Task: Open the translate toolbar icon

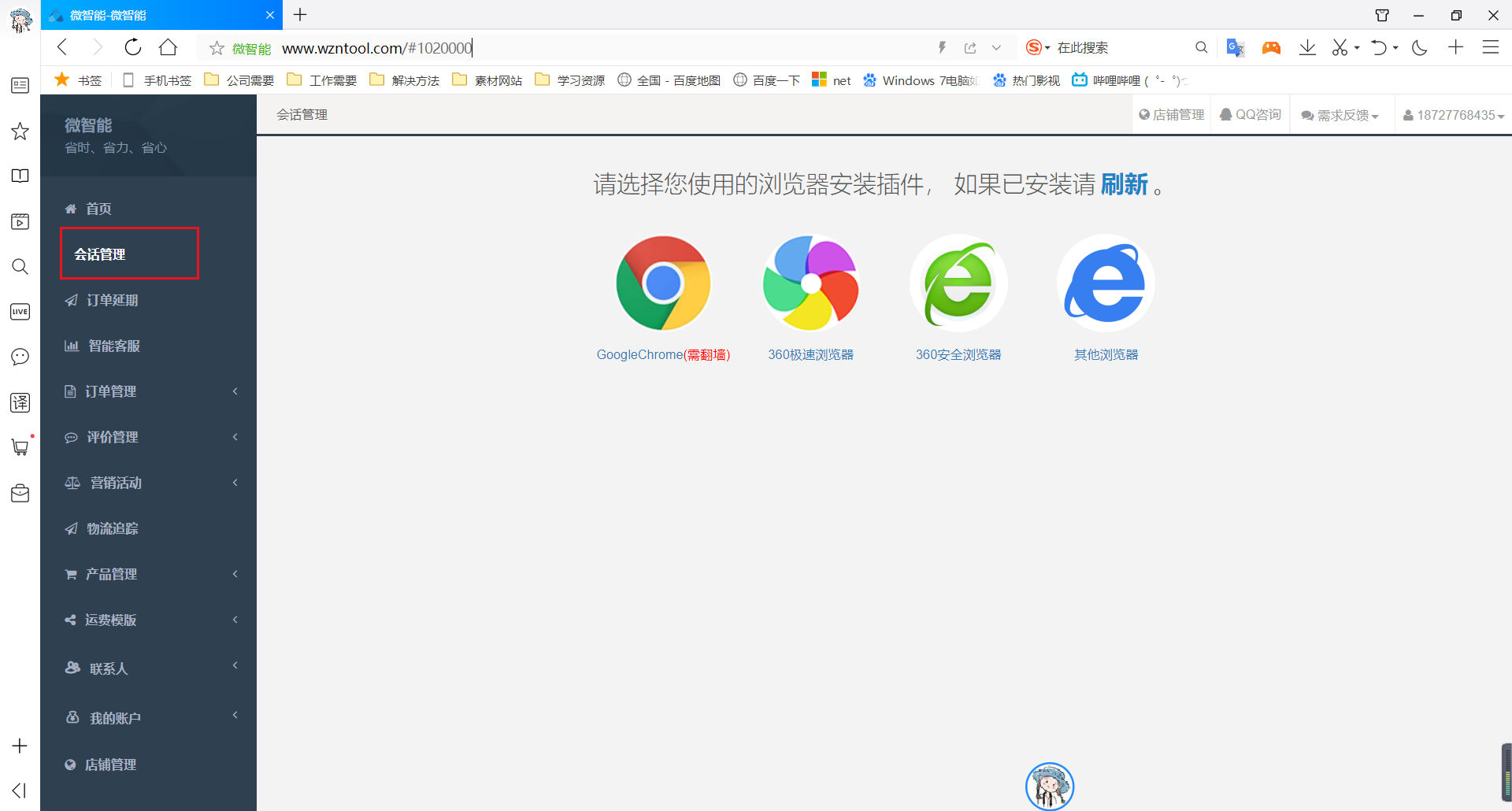Action: [1235, 47]
